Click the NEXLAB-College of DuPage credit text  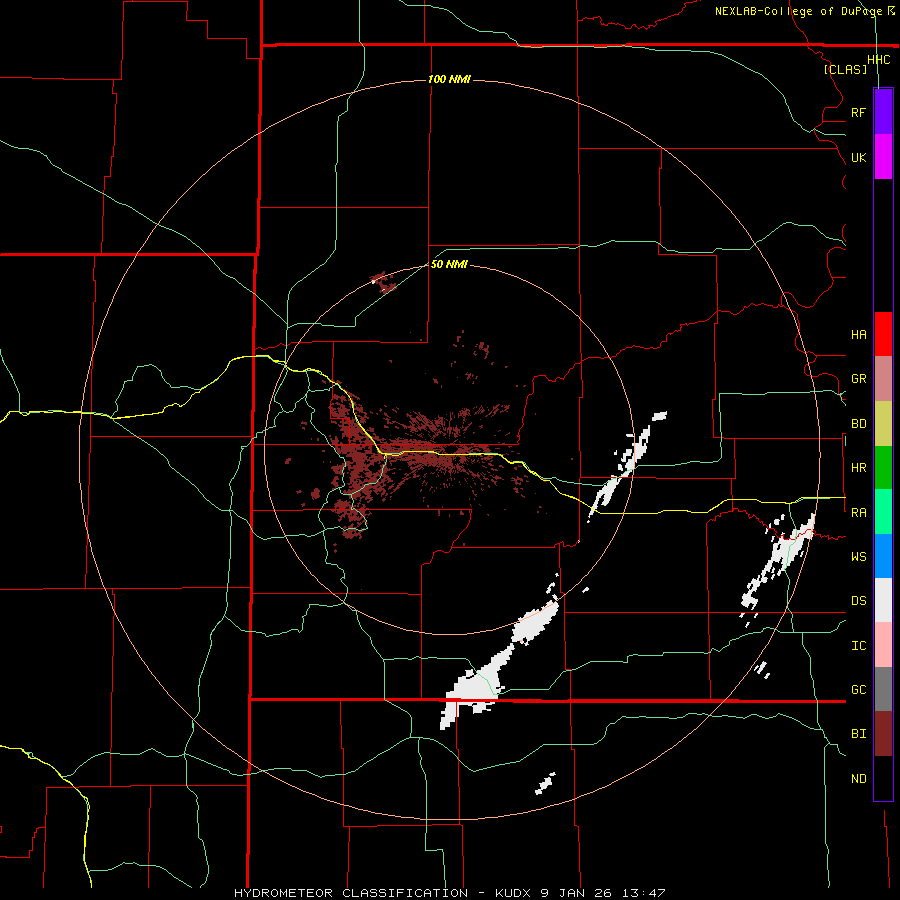801,11
